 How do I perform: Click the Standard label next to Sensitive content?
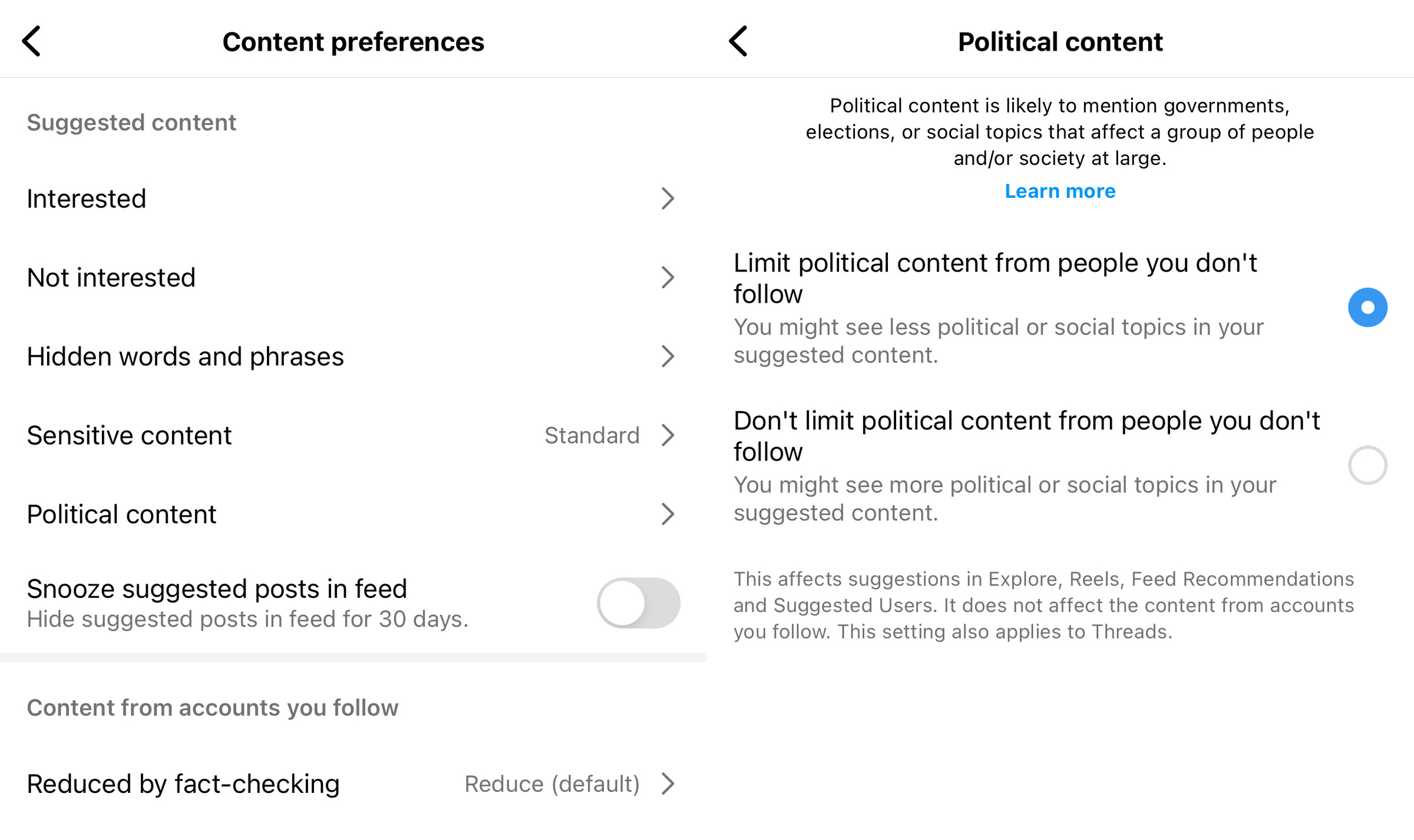tap(592, 435)
